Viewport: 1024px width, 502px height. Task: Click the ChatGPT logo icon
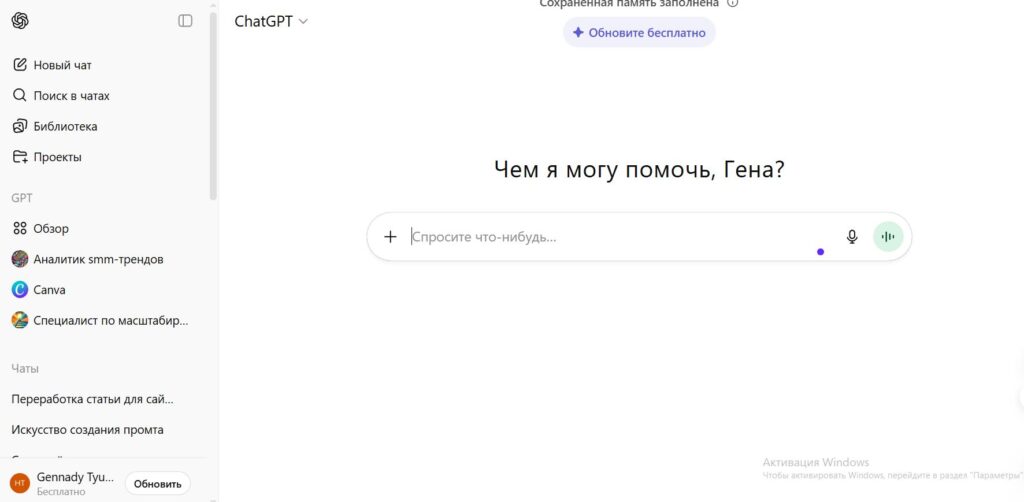click(x=20, y=21)
